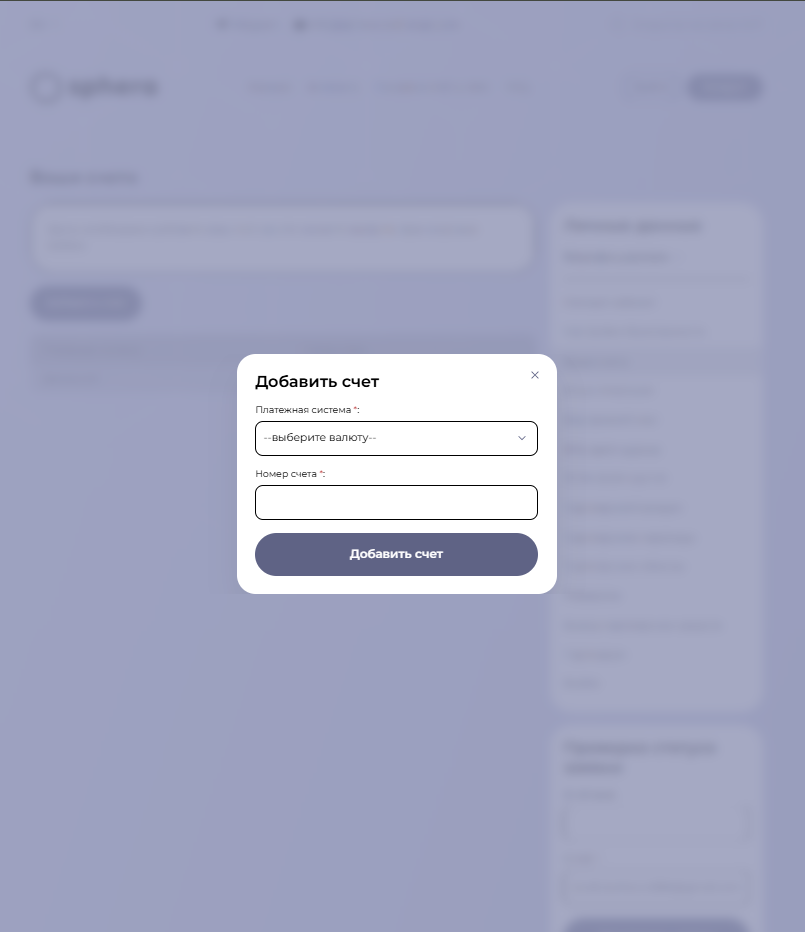Click the blurred page heading behind dialog
Viewport: 805px width, 932px height.
coord(84,177)
